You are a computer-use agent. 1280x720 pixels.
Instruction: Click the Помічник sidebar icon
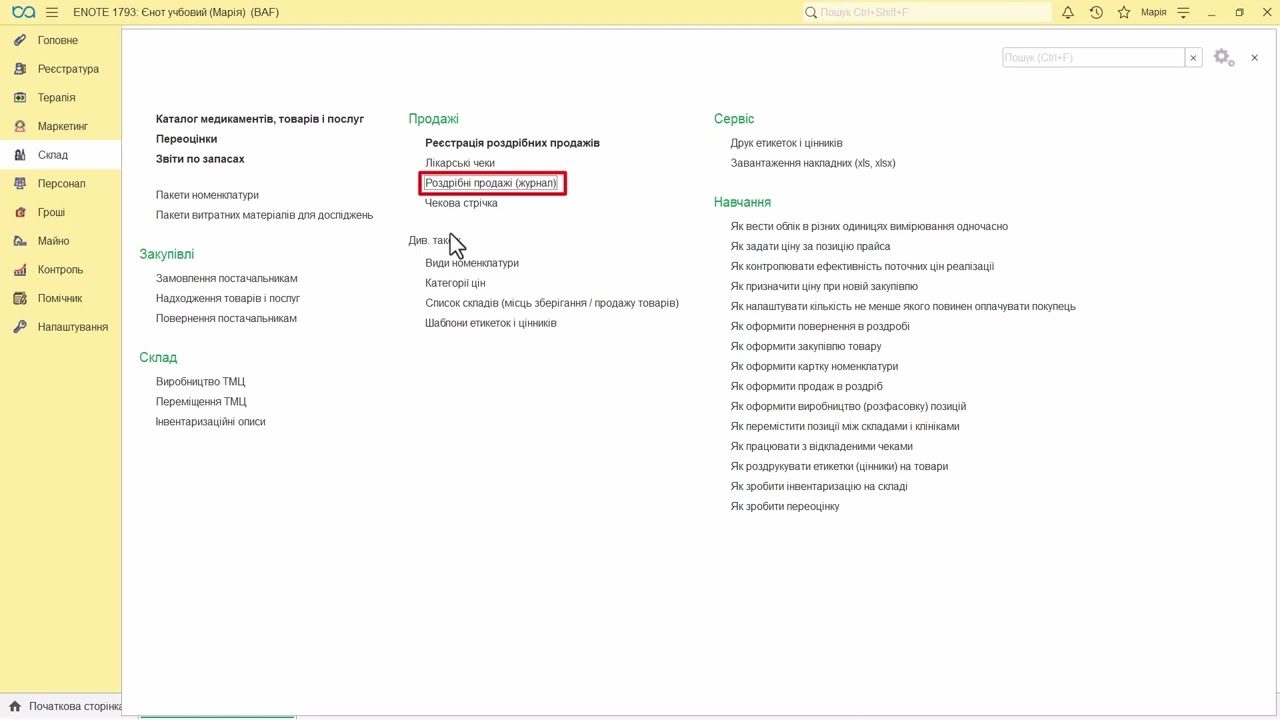click(x=19, y=298)
